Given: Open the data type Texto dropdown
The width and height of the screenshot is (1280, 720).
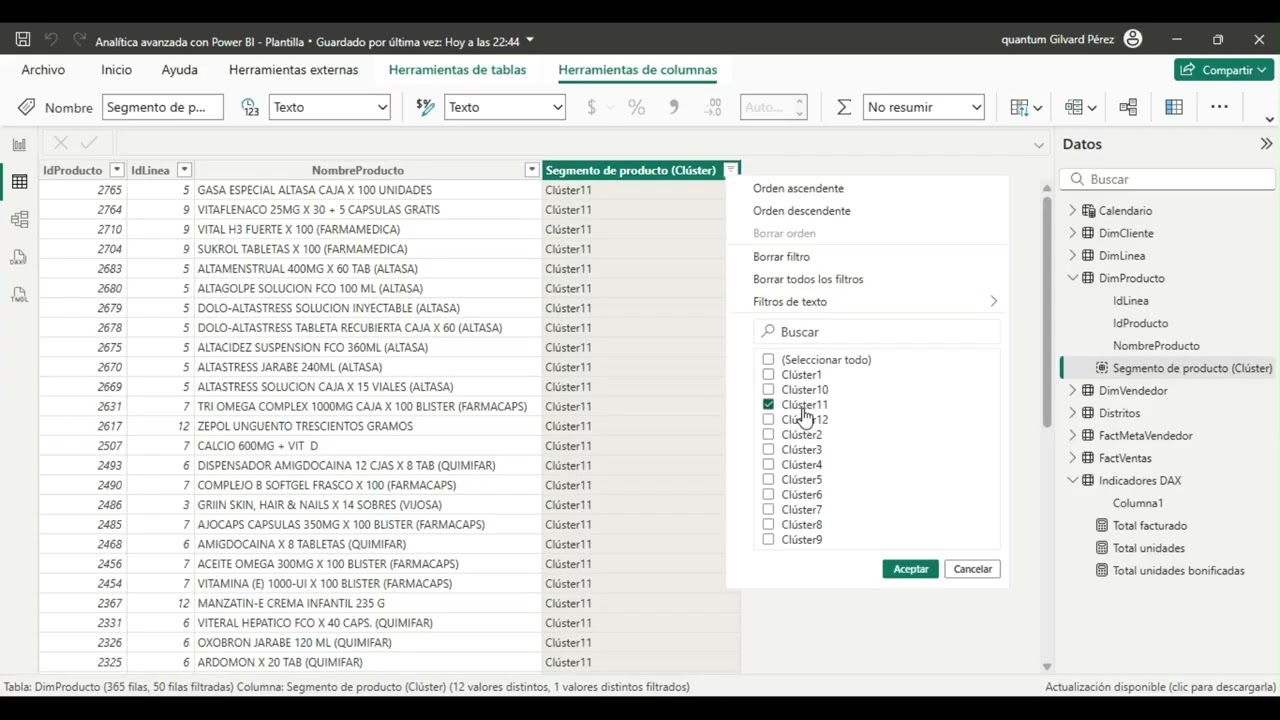Looking at the screenshot, I should 329,107.
